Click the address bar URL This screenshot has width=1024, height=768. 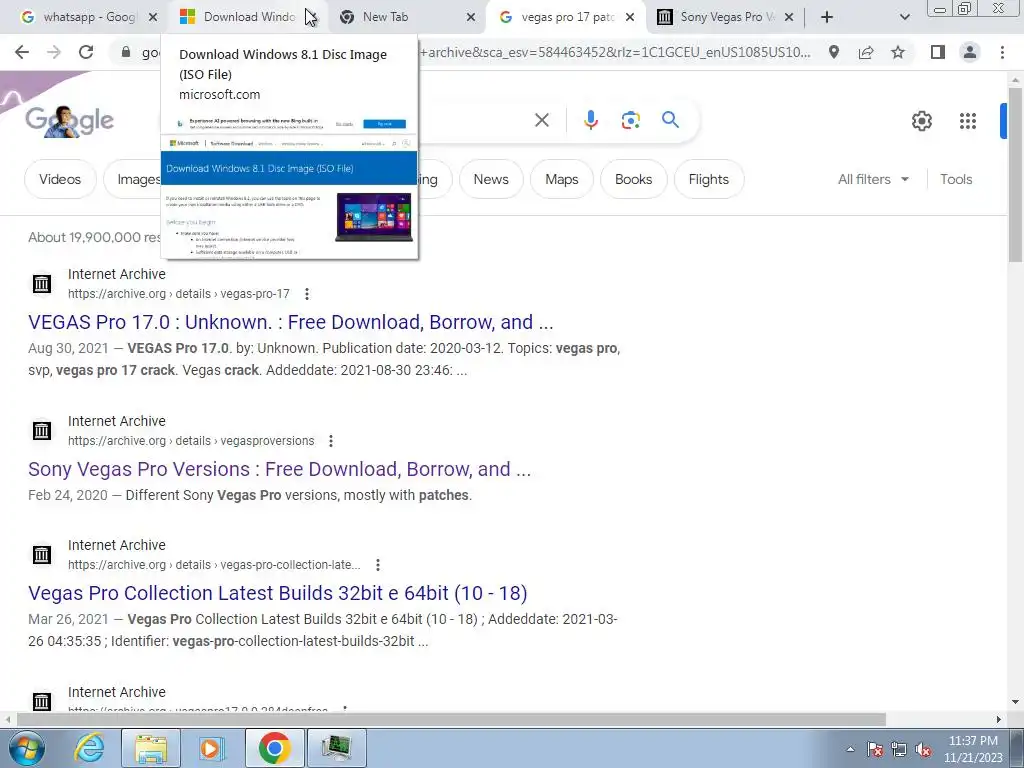[614, 52]
